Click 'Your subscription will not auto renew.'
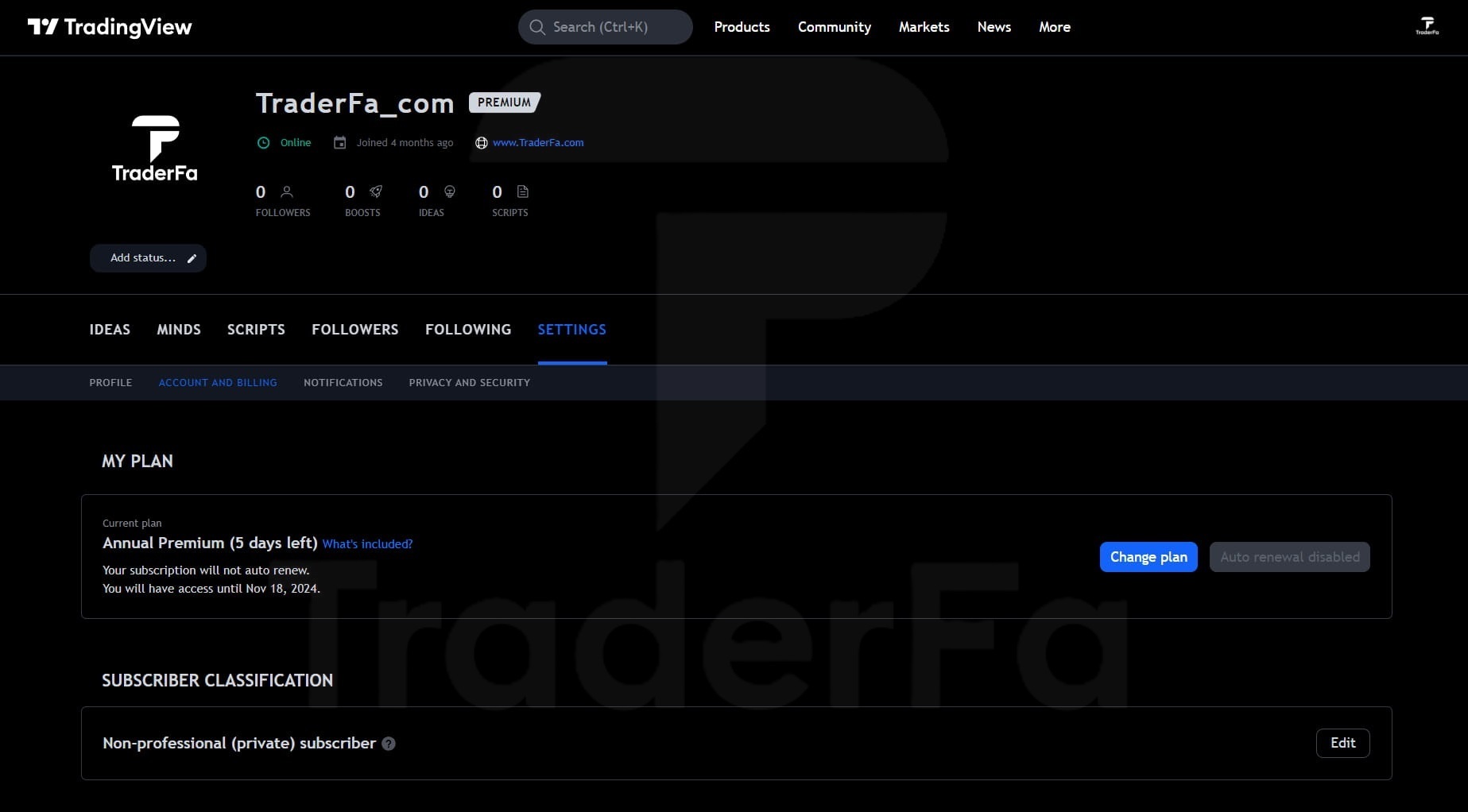Screen dimensions: 1468x812 (x=206, y=570)
